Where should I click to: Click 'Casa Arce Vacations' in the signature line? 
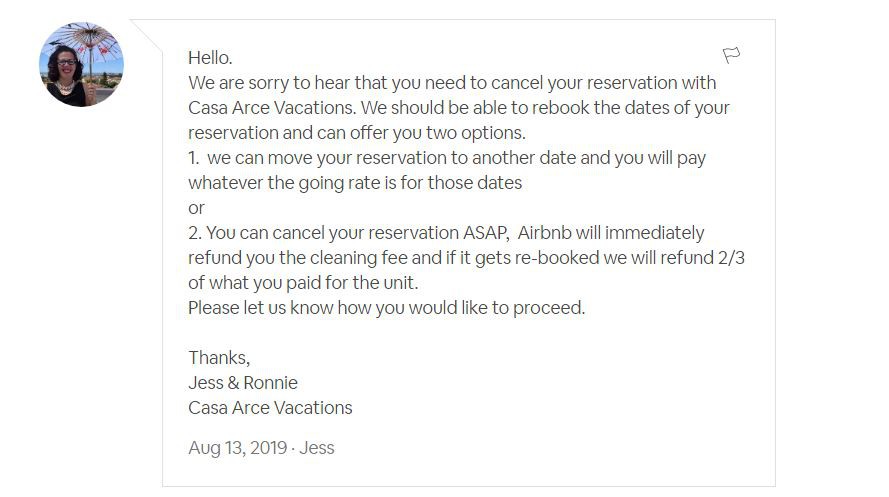(x=270, y=407)
